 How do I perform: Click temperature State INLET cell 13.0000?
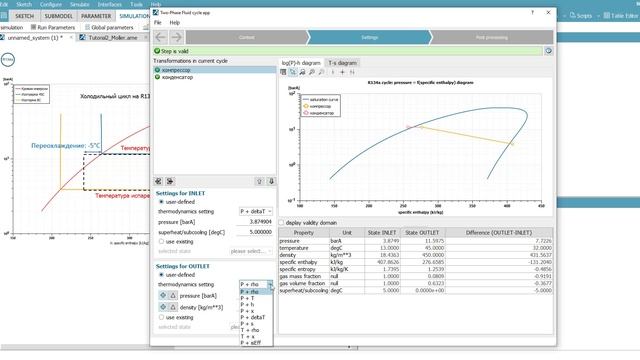pos(382,248)
